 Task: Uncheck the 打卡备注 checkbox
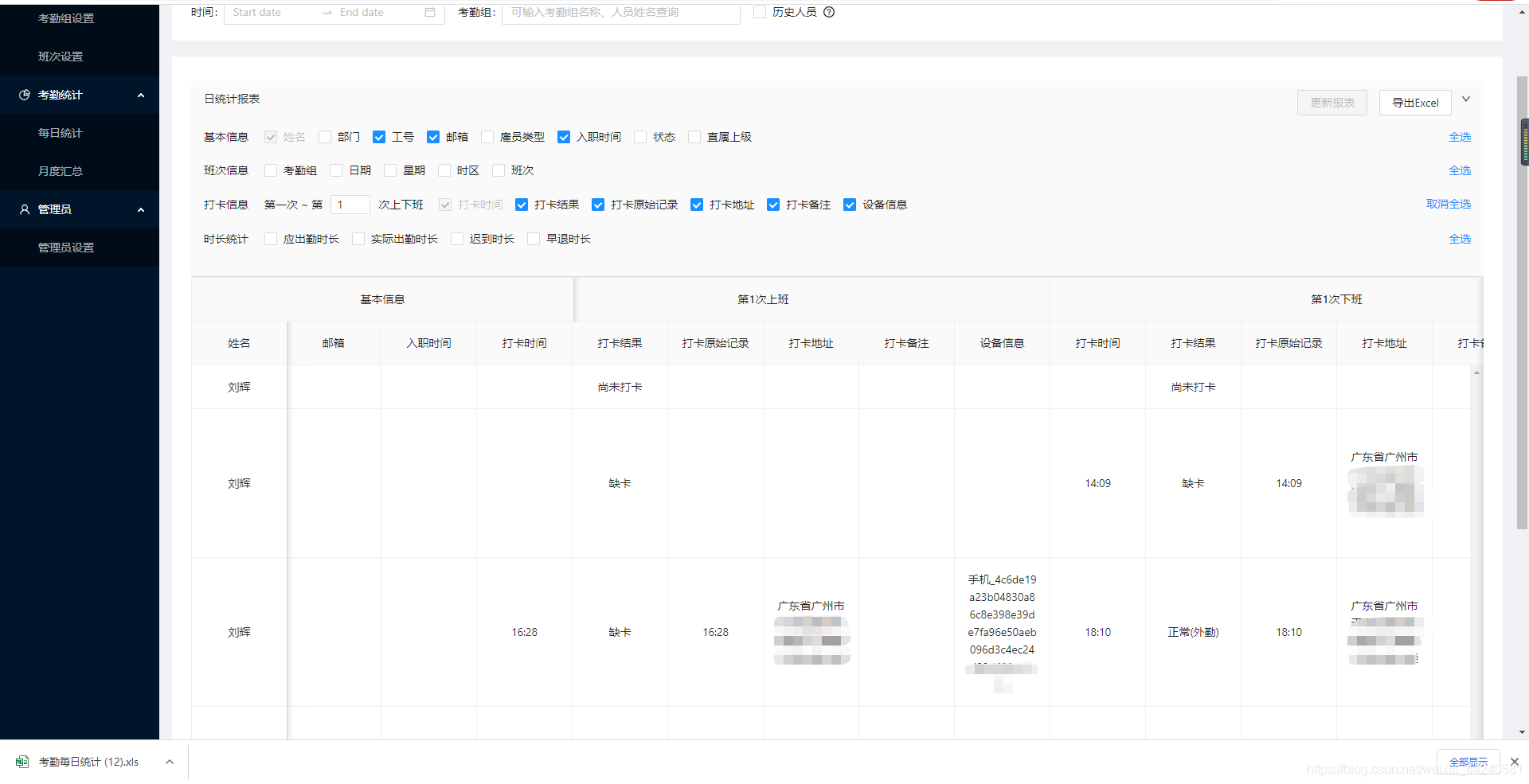pos(773,205)
